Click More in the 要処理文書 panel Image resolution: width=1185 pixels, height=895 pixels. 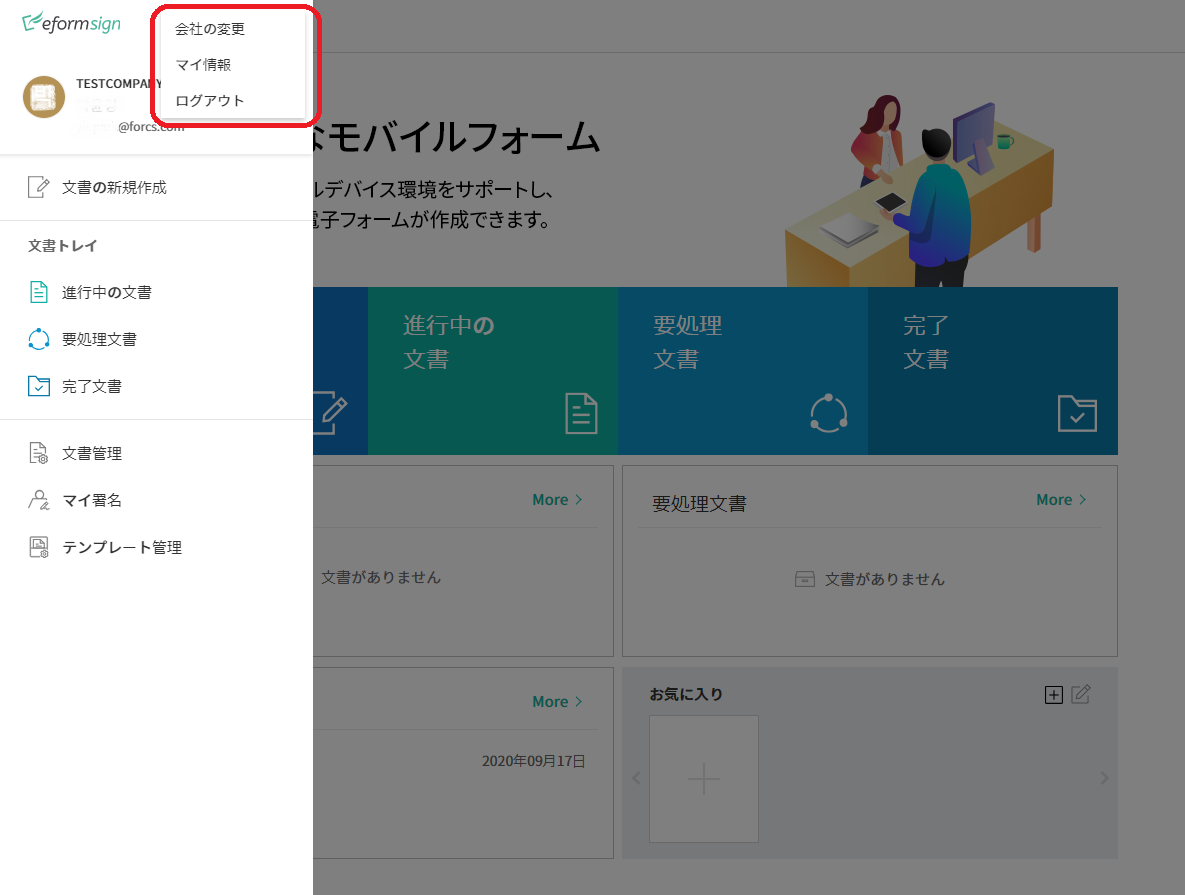point(1061,500)
